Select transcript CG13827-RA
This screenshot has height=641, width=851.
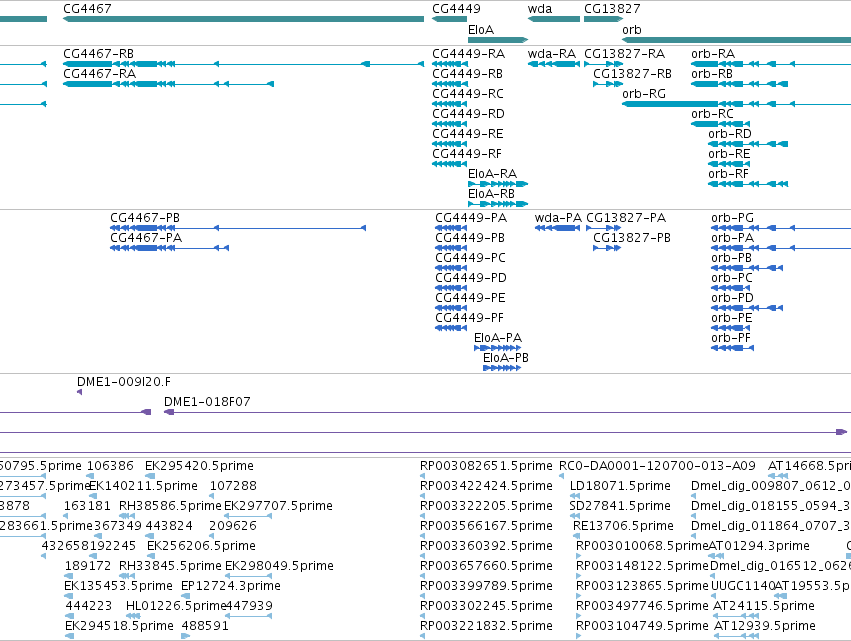pos(604,64)
